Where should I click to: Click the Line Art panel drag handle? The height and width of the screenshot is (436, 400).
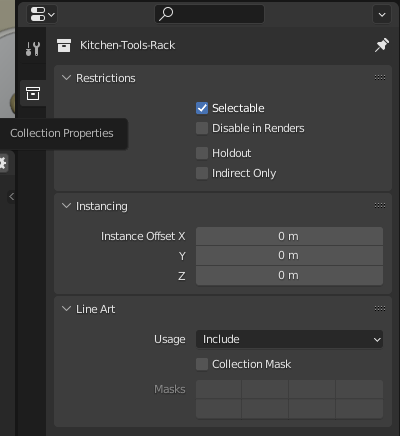point(380,309)
